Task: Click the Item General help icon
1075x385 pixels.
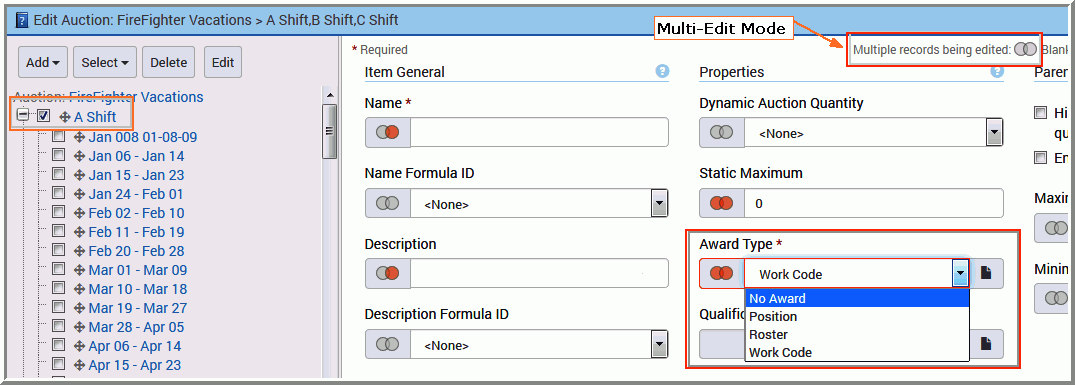Action: point(662,71)
